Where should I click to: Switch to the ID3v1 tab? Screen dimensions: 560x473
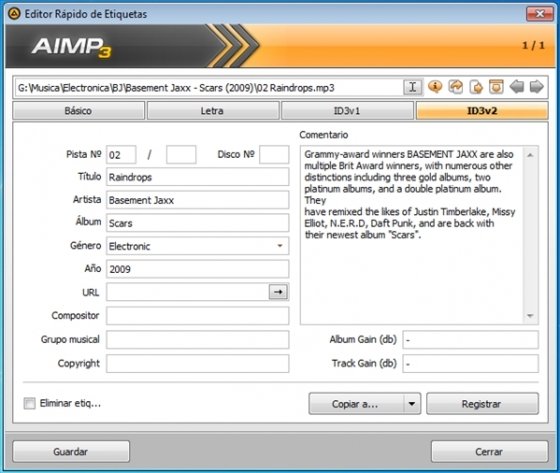[x=347, y=111]
